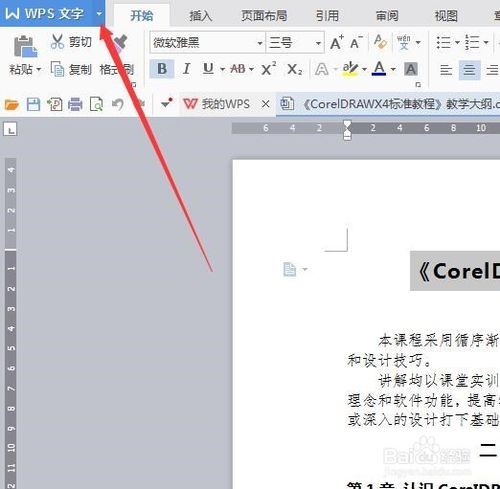The height and width of the screenshot is (489, 500).
Task: Save document with floppy disk icon
Action: [x=33, y=105]
